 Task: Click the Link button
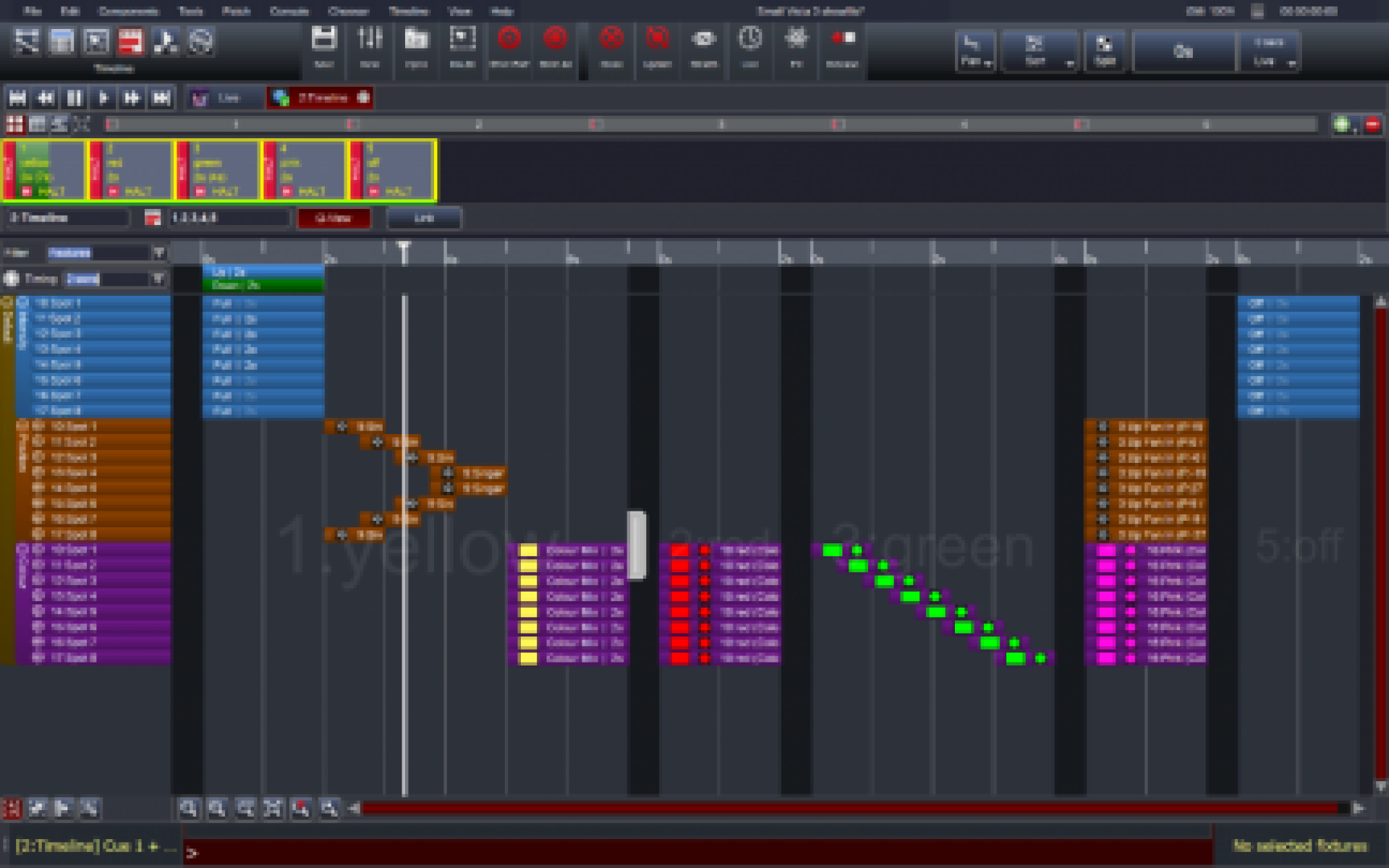coord(424,218)
